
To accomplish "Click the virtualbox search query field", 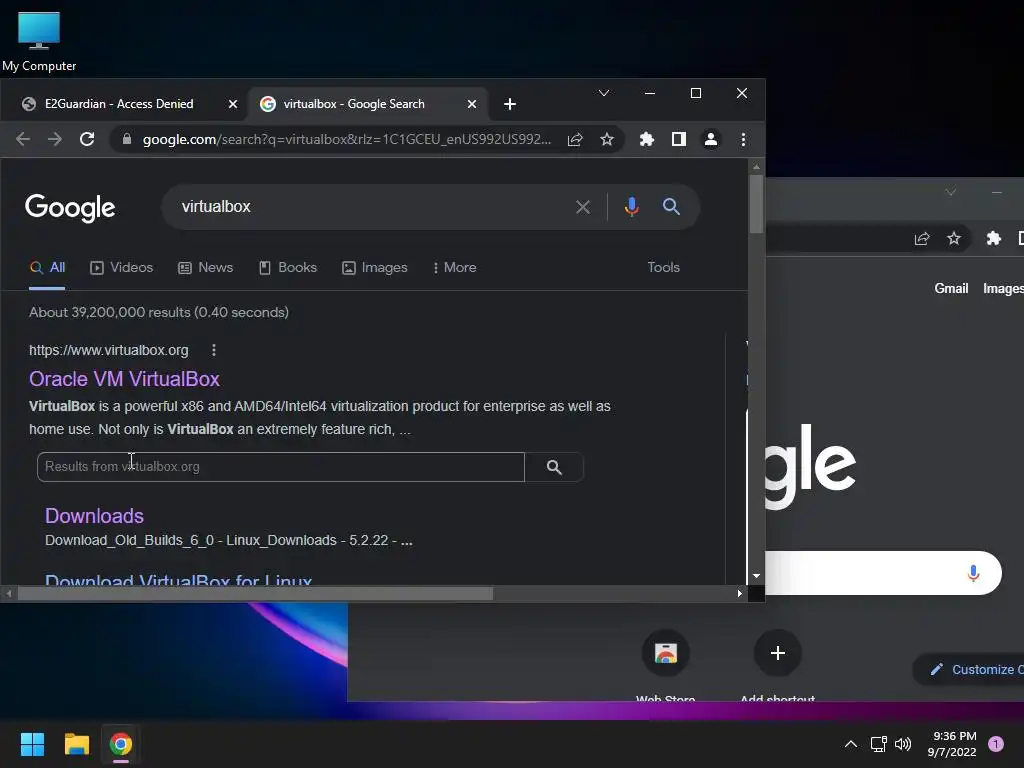I will click(x=372, y=206).
